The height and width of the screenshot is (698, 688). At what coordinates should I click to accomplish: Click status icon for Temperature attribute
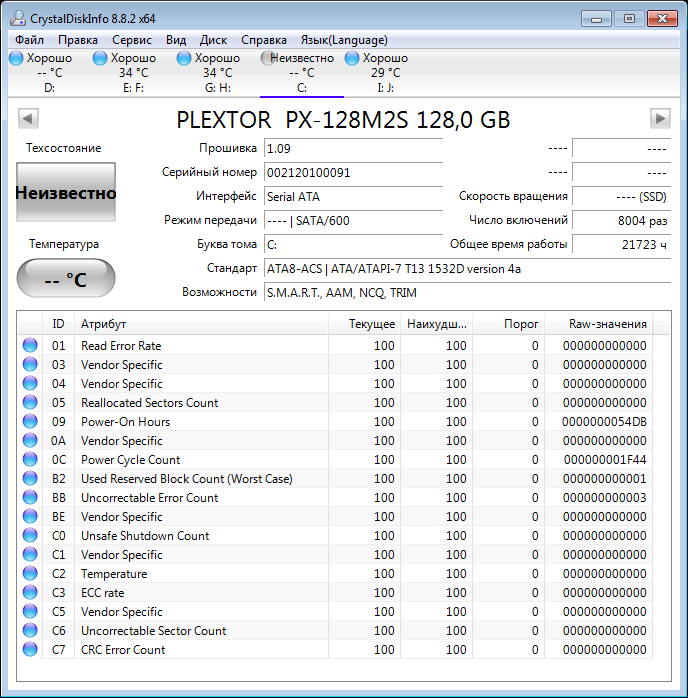(30, 573)
